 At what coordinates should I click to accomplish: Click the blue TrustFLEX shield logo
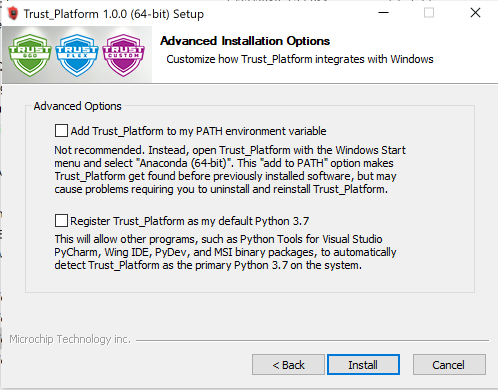point(77,55)
